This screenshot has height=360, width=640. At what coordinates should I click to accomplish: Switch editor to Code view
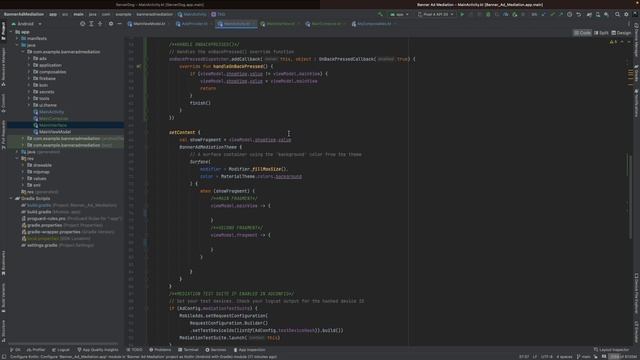click(x=582, y=33)
